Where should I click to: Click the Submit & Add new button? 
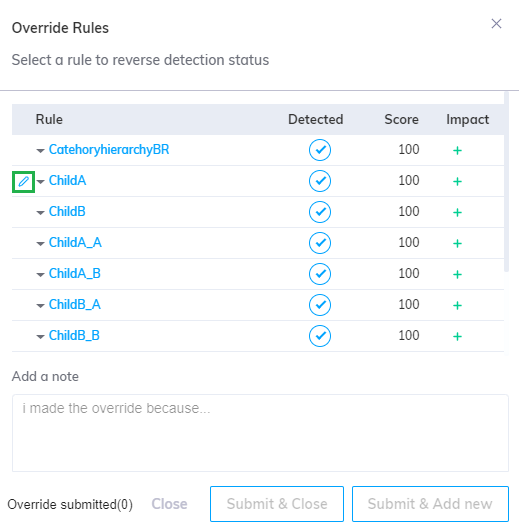430,504
